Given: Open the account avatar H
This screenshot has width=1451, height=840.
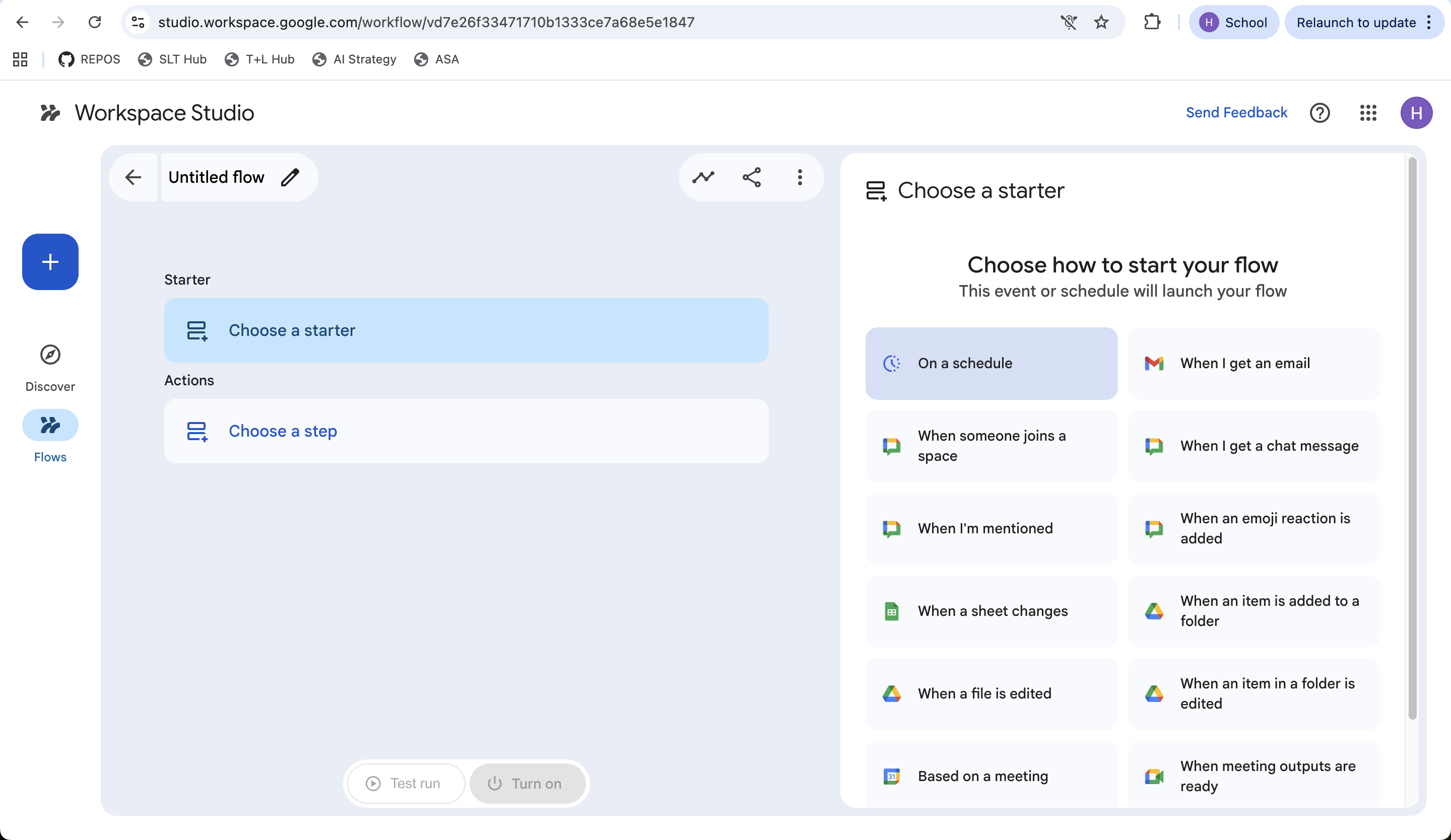Looking at the screenshot, I should 1416,113.
